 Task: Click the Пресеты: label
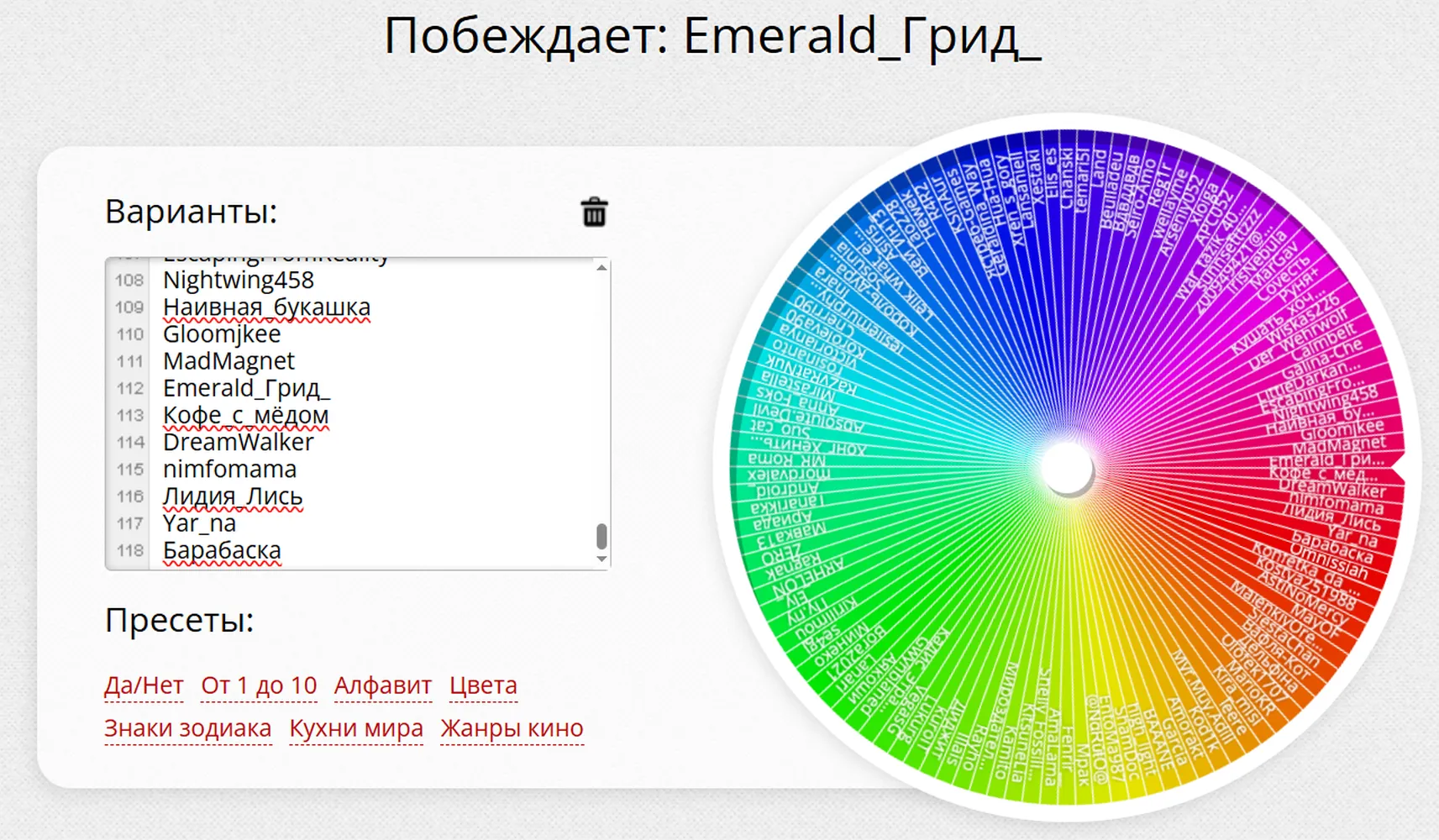click(x=179, y=621)
